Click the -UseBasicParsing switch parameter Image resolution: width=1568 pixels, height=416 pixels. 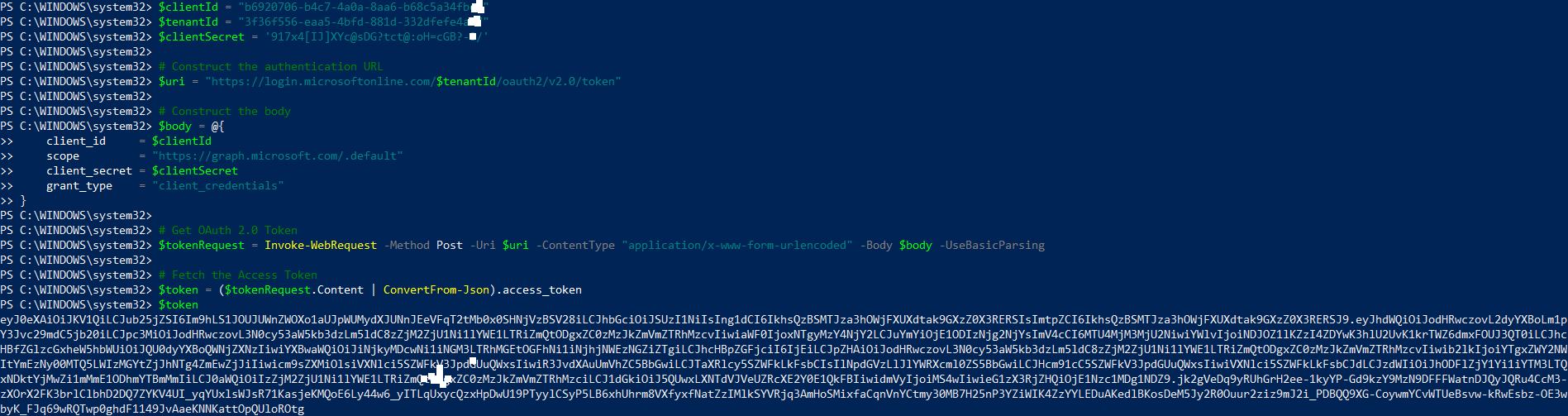coord(992,246)
